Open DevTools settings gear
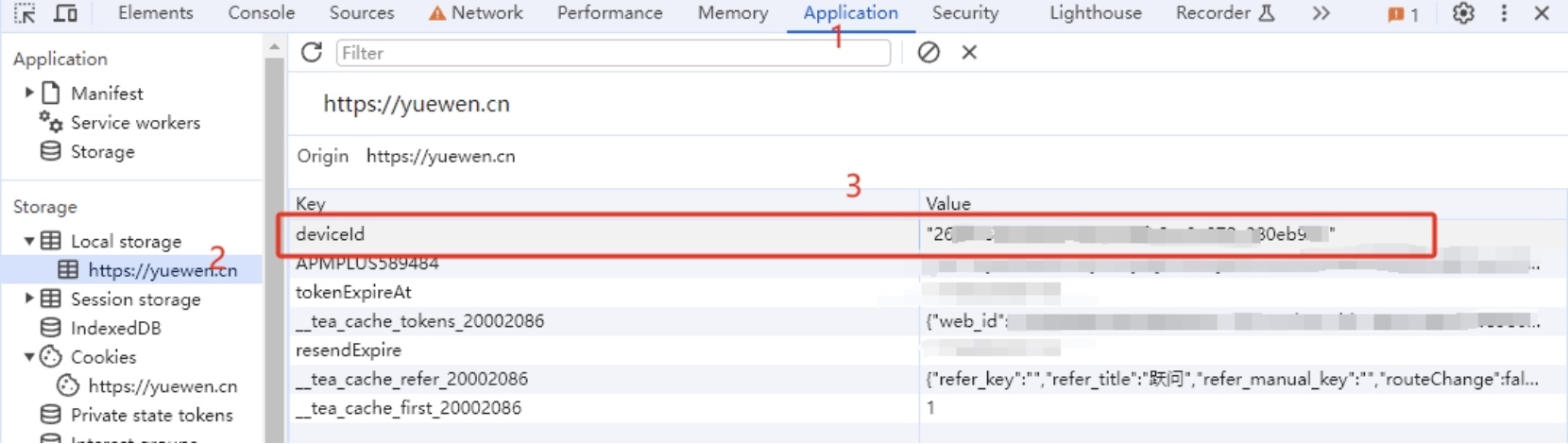 point(1463,13)
